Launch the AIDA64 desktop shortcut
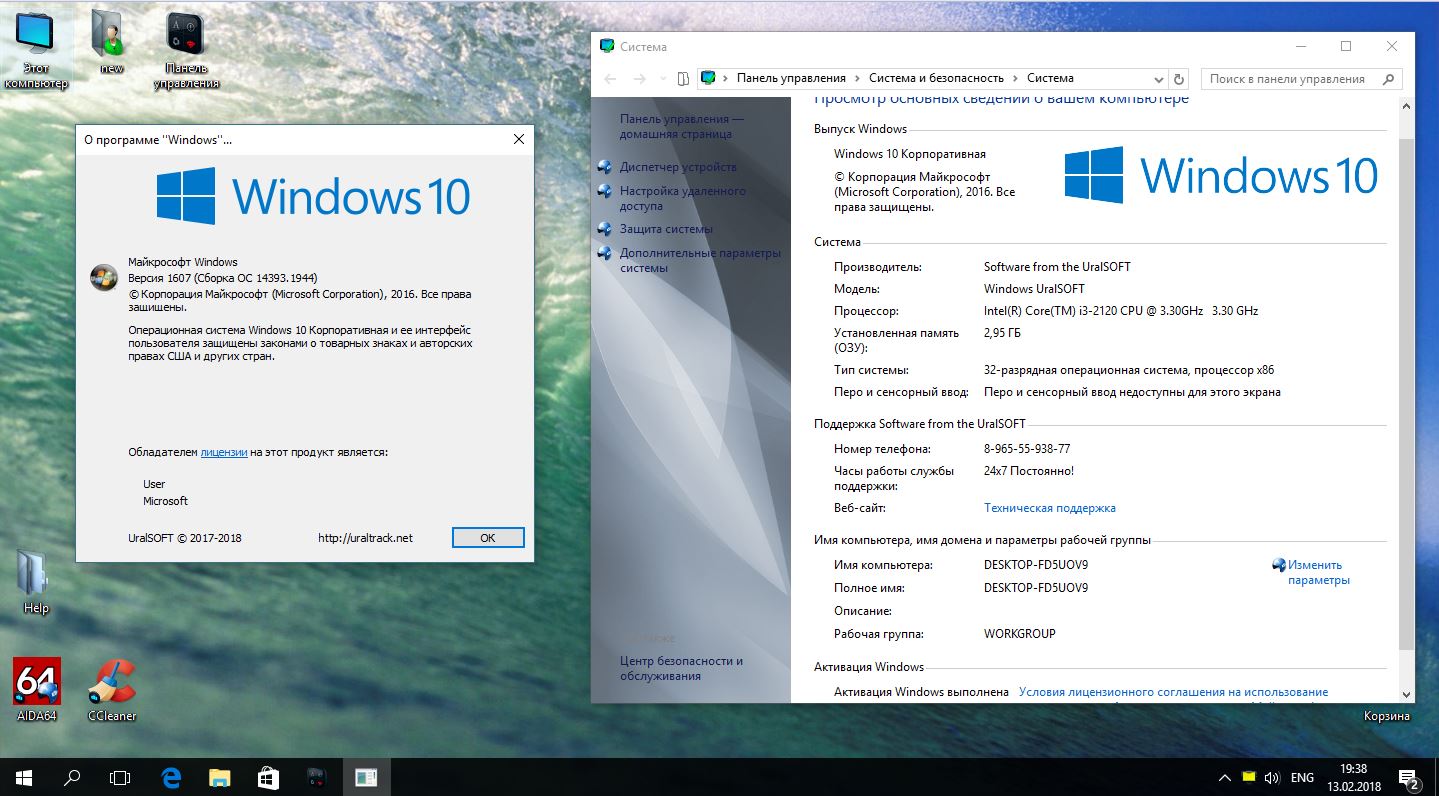Image resolution: width=1439 pixels, height=796 pixels. tap(36, 690)
